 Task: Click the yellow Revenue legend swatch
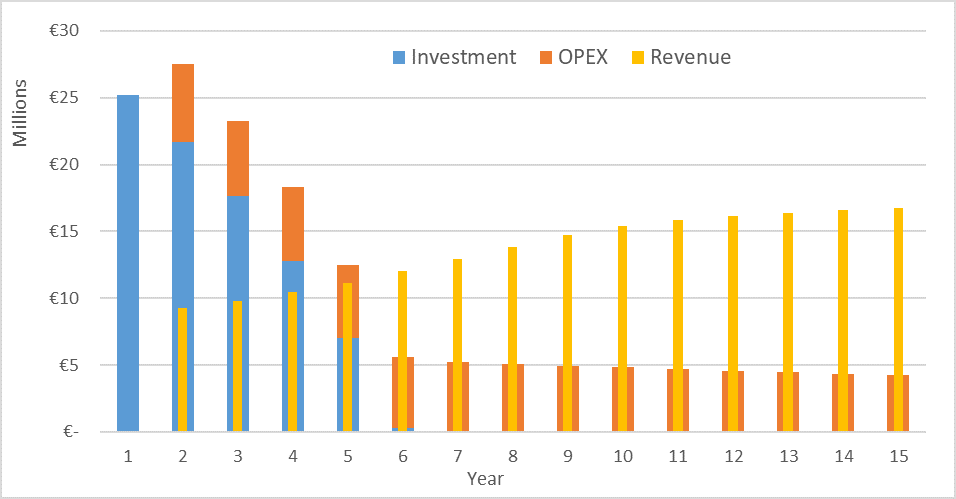click(638, 57)
